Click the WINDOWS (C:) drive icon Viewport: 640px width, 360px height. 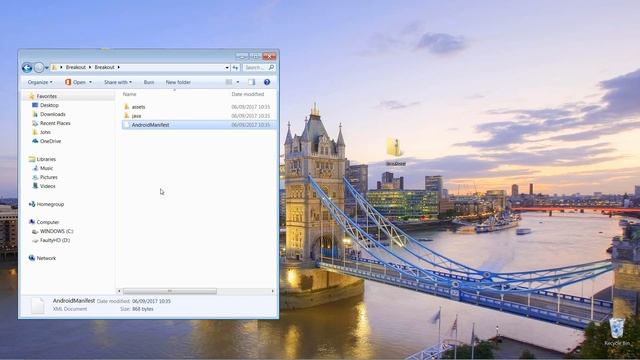point(35,231)
